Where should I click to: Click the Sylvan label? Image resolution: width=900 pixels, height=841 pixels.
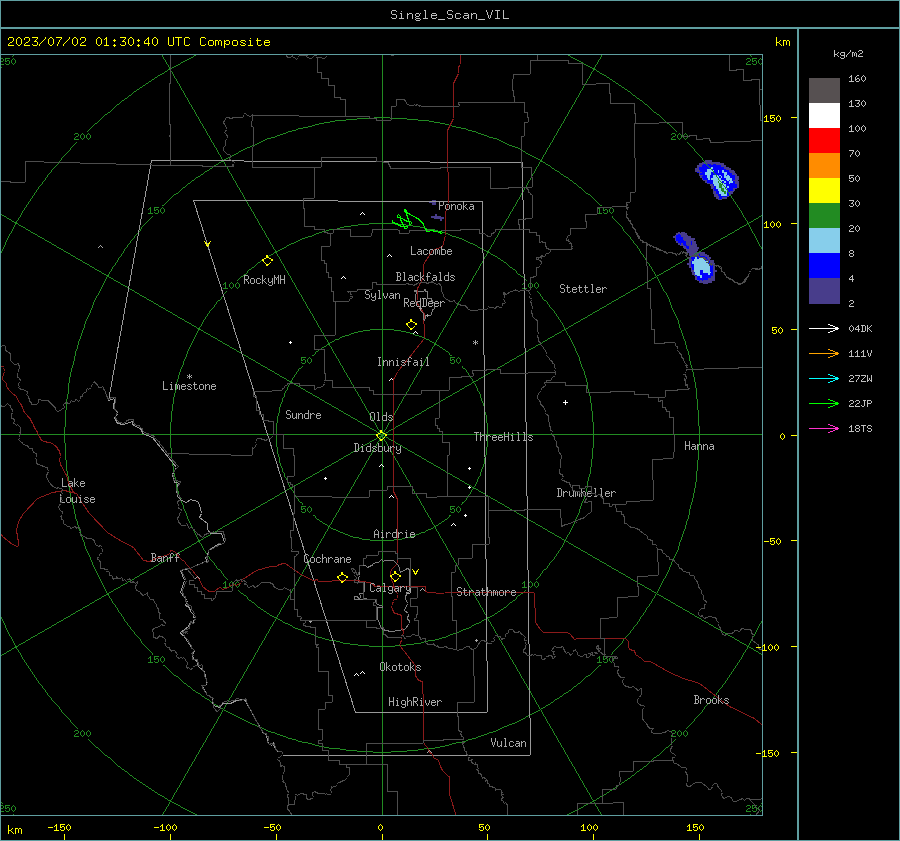(382, 295)
